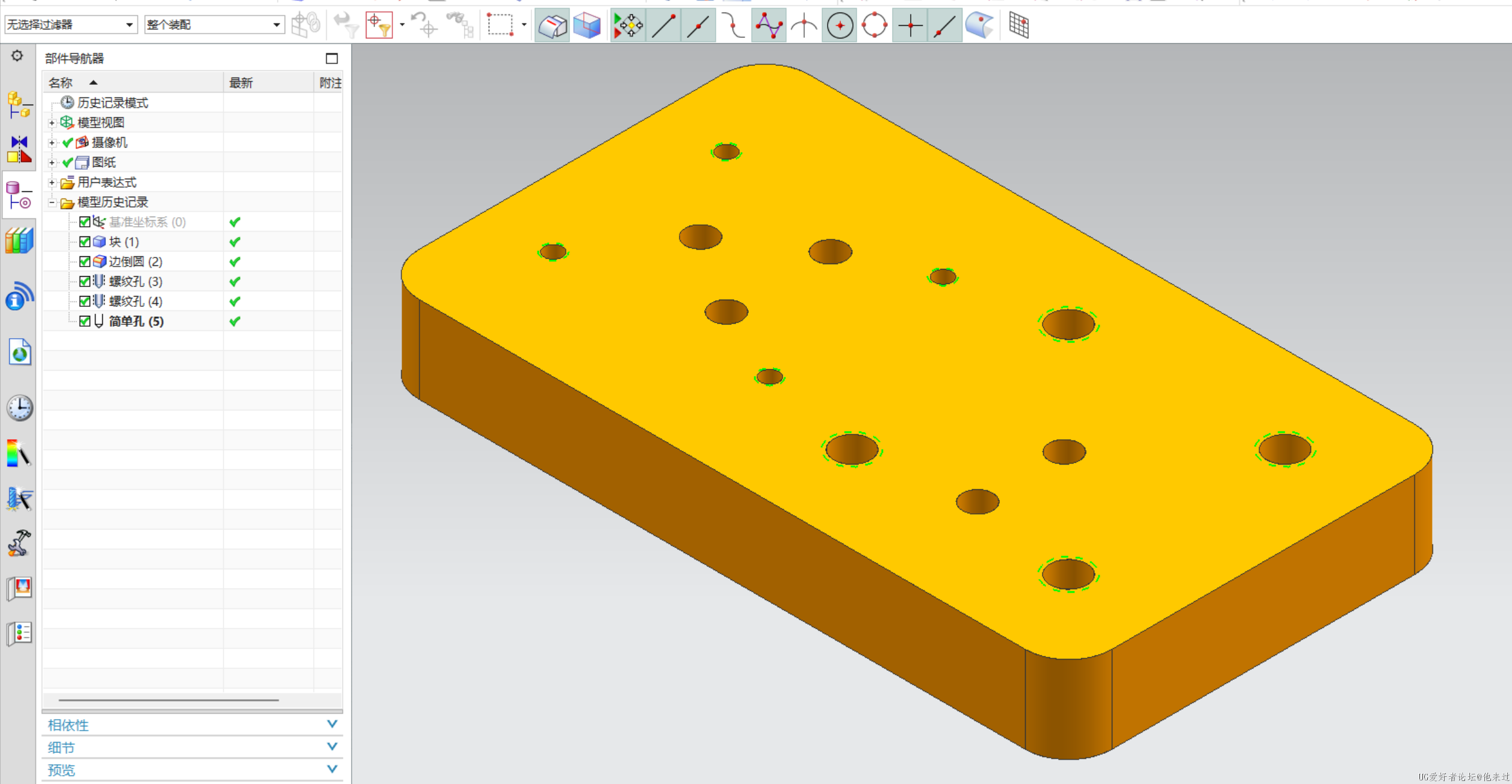
Task: Toggle the 螺纹孔 (3) feature checkbox
Action: pyautogui.click(x=85, y=282)
